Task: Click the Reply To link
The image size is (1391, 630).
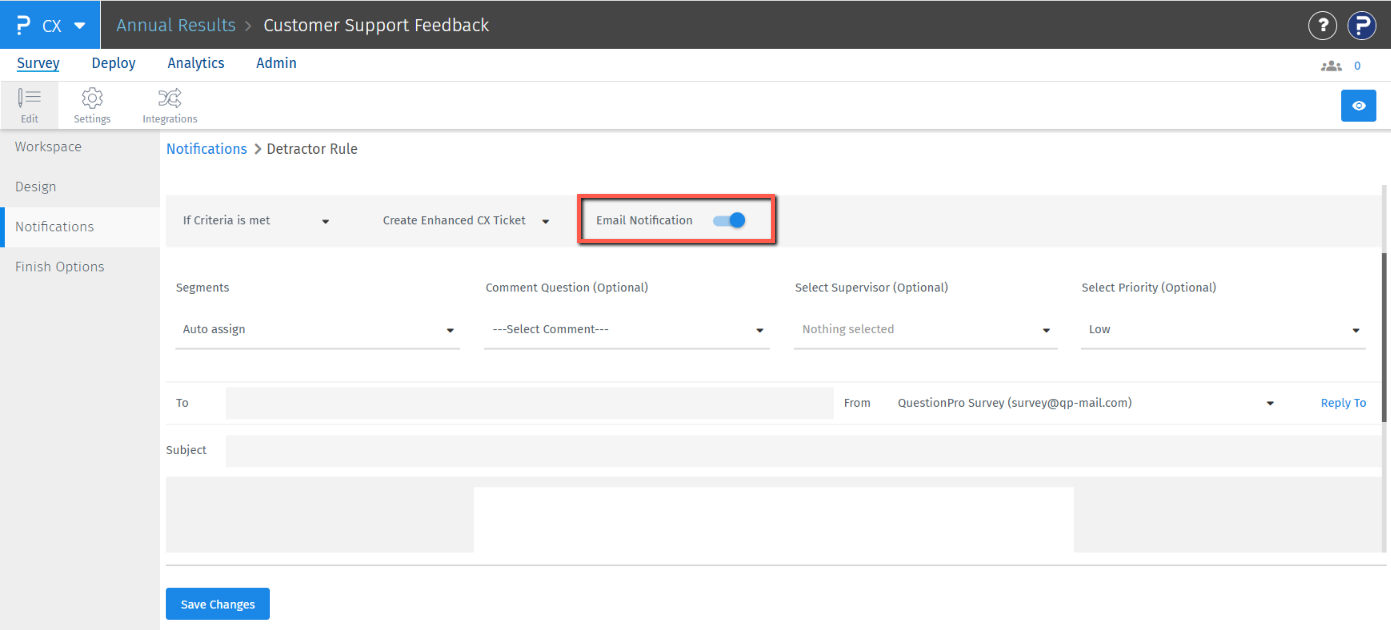Action: [1343, 403]
